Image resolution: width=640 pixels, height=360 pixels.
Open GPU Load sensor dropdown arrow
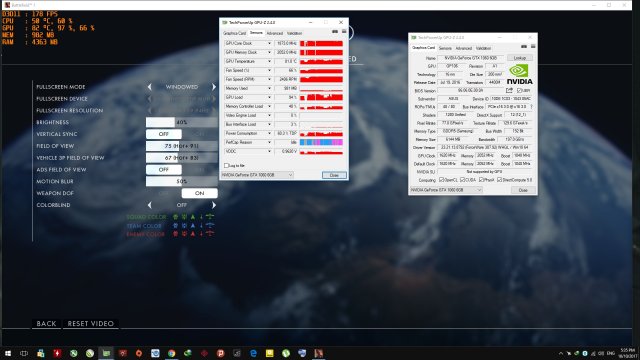tap(269, 97)
